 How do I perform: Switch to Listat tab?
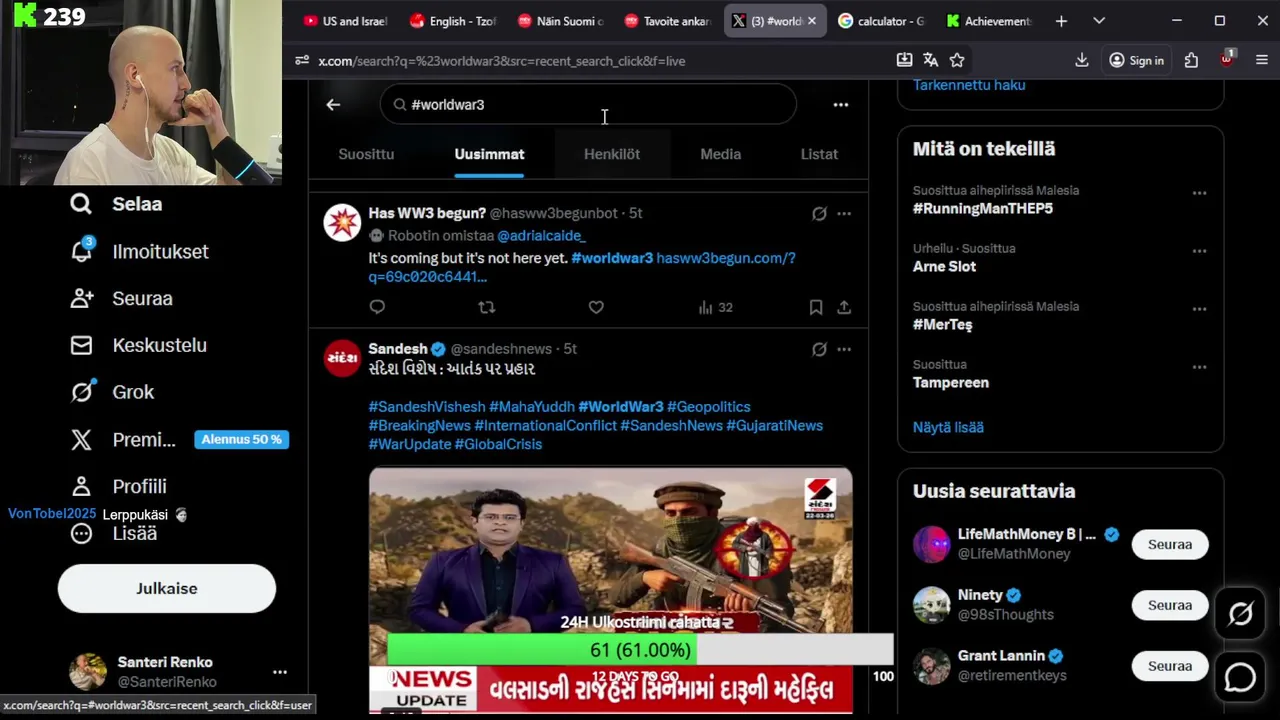pyautogui.click(x=819, y=154)
